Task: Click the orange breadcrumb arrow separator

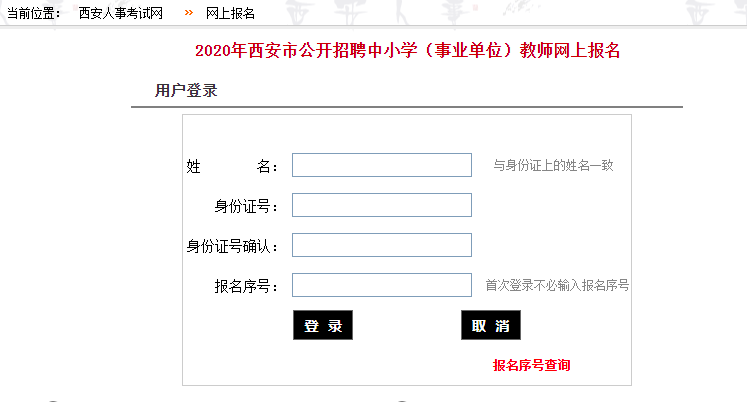Action: pyautogui.click(x=189, y=13)
